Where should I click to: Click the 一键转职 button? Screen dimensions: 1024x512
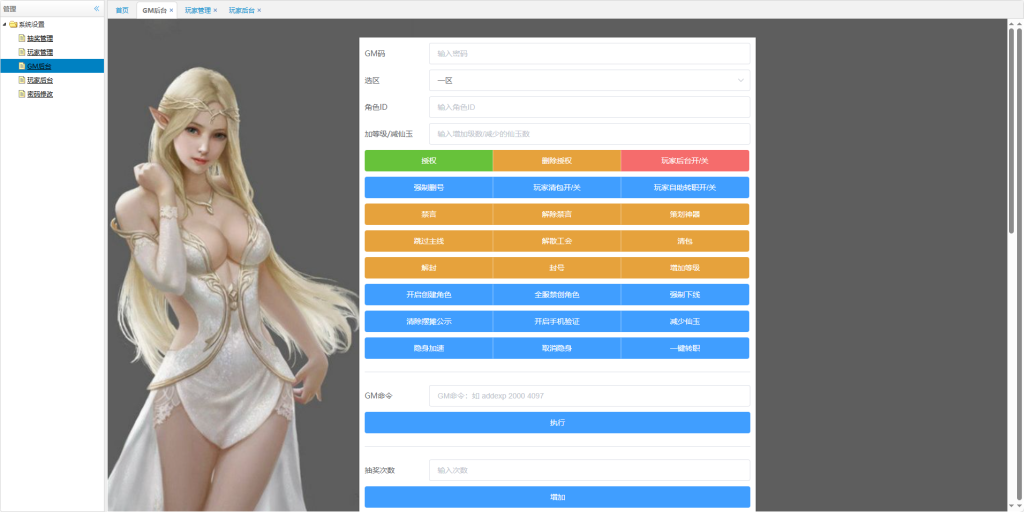(685, 348)
